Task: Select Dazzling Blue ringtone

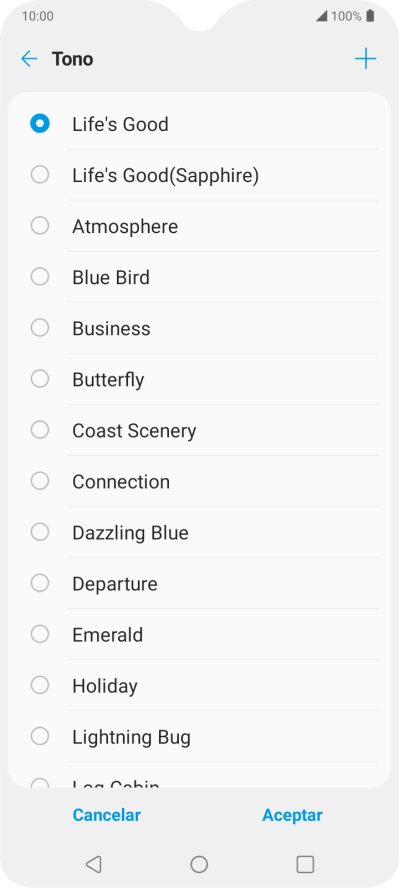Action: coord(199,532)
